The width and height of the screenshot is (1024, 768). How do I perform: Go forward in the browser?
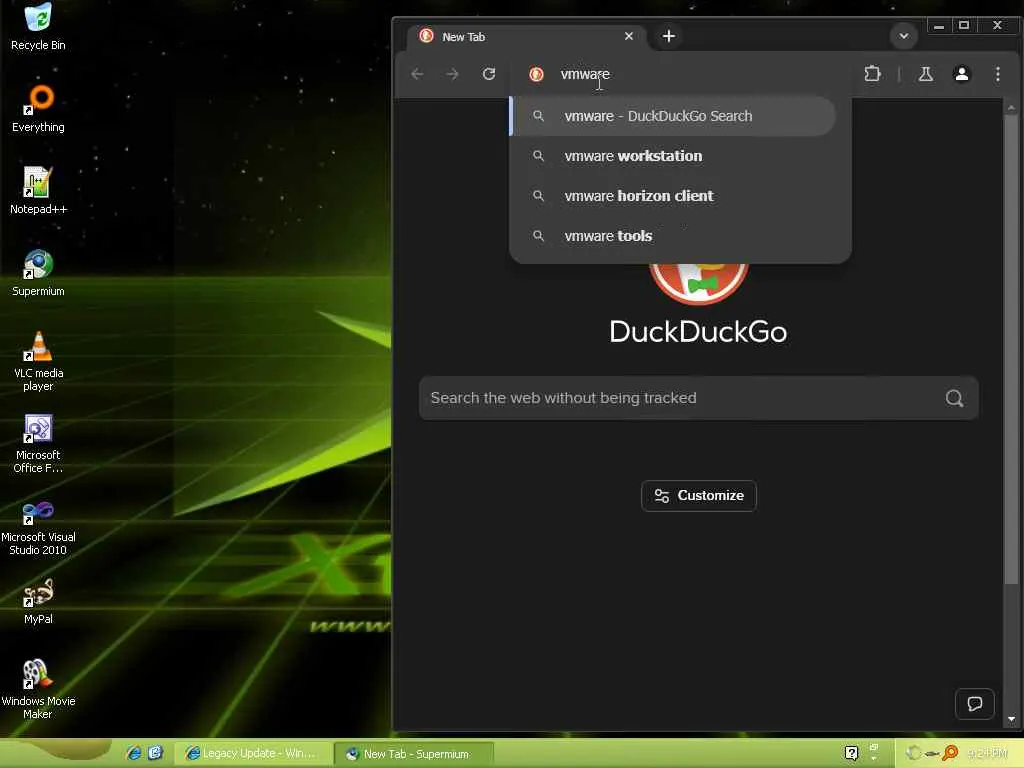[x=453, y=74]
